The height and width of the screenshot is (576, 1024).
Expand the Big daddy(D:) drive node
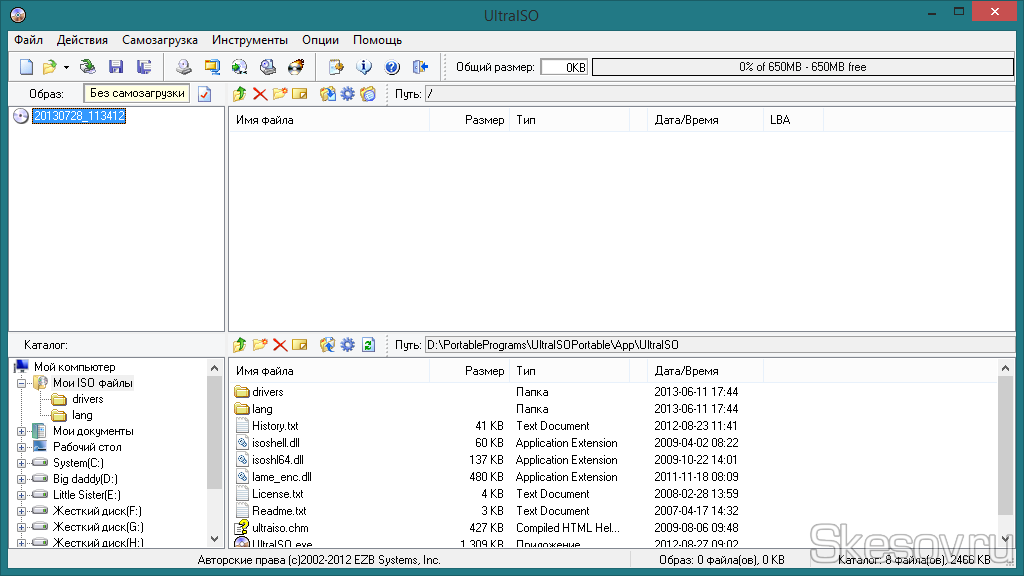point(21,479)
